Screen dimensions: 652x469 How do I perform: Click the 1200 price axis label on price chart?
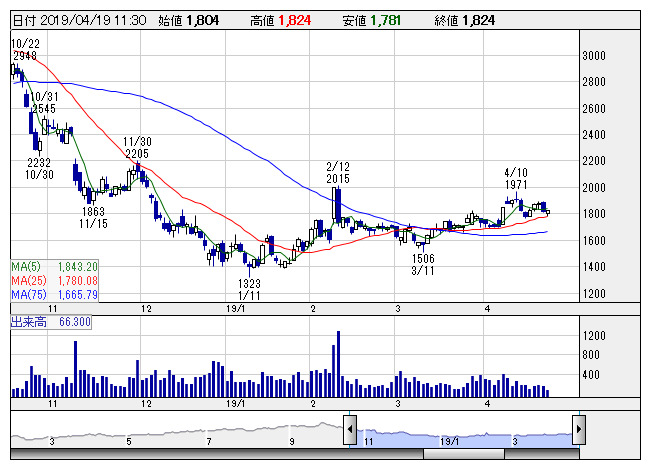tap(594, 294)
